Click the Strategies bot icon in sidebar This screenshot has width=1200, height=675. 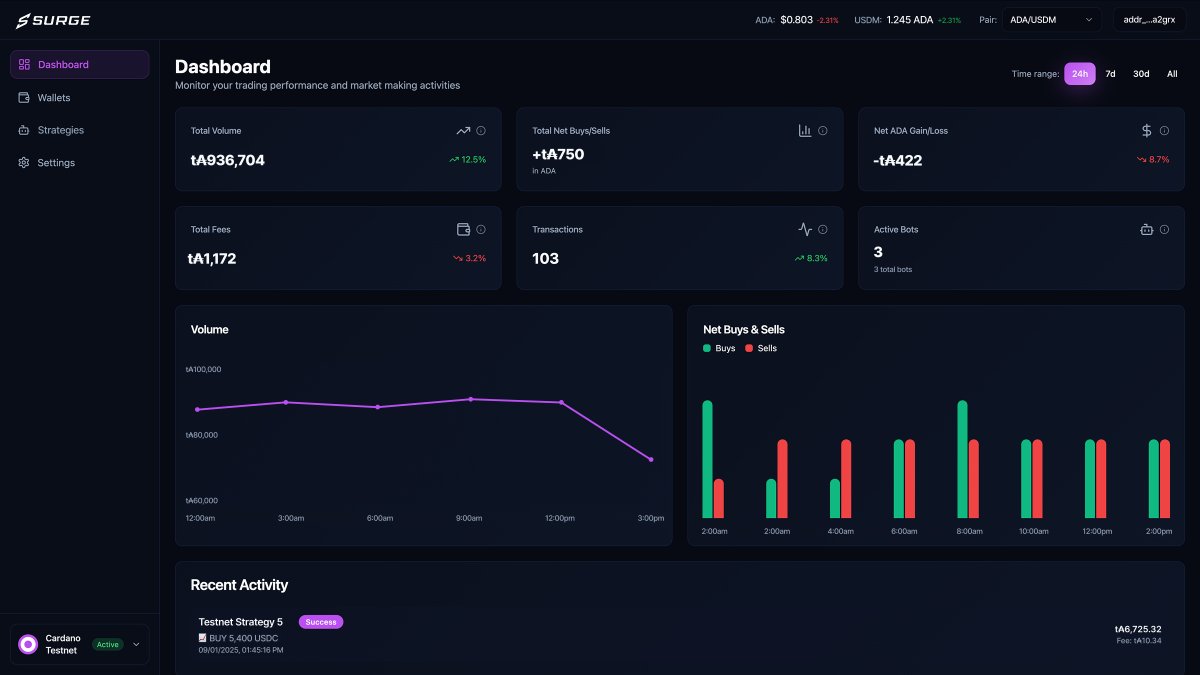coord(24,130)
